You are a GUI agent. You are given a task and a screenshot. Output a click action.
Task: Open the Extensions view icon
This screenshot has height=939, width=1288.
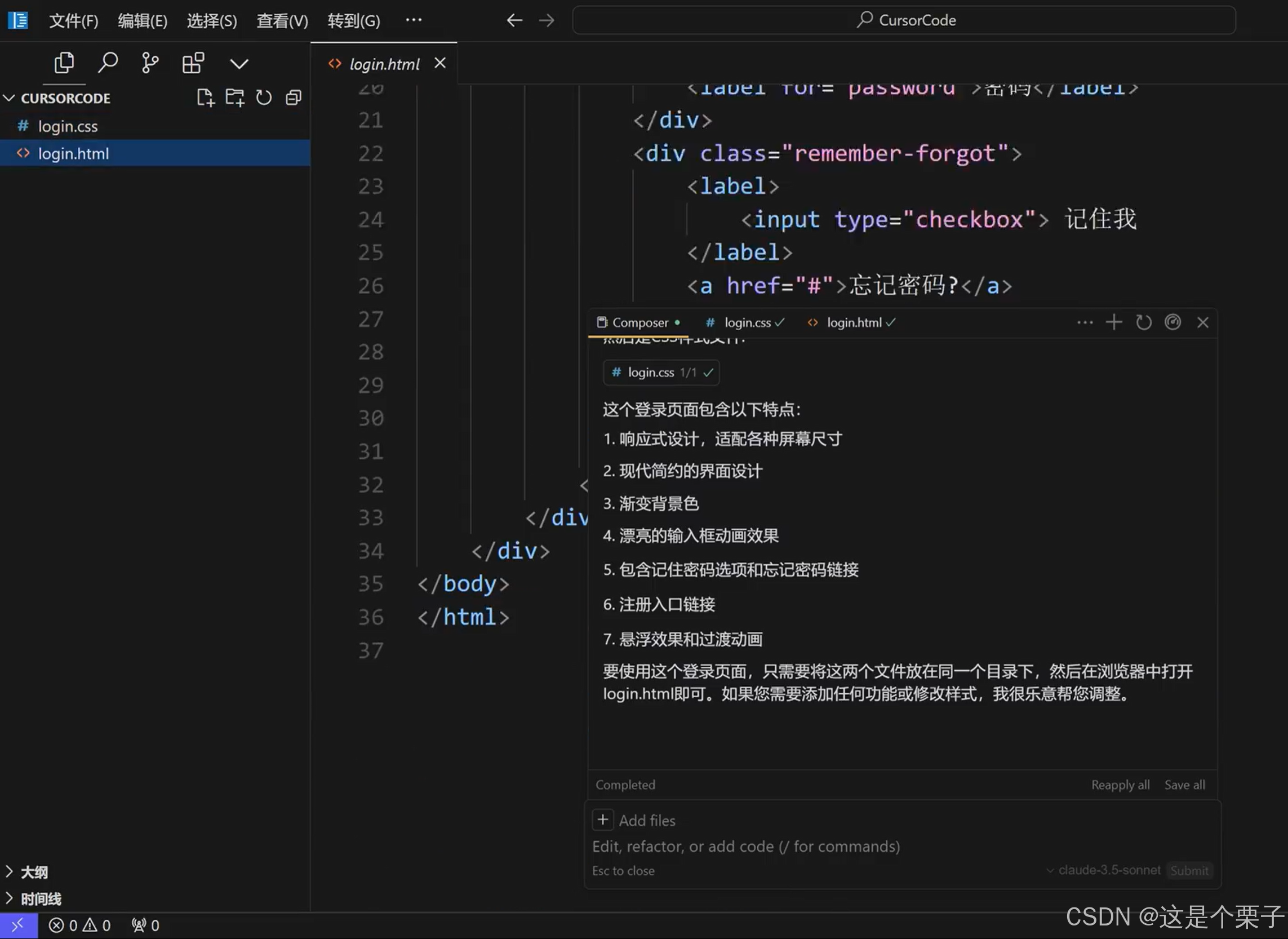pos(193,63)
